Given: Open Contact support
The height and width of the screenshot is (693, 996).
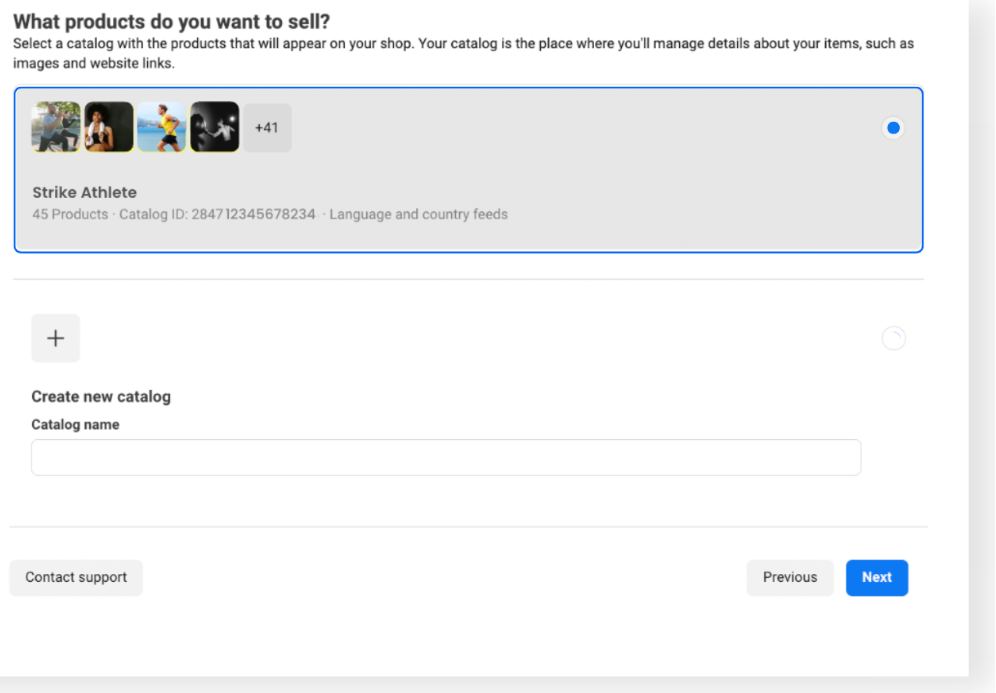Looking at the screenshot, I should [76, 577].
